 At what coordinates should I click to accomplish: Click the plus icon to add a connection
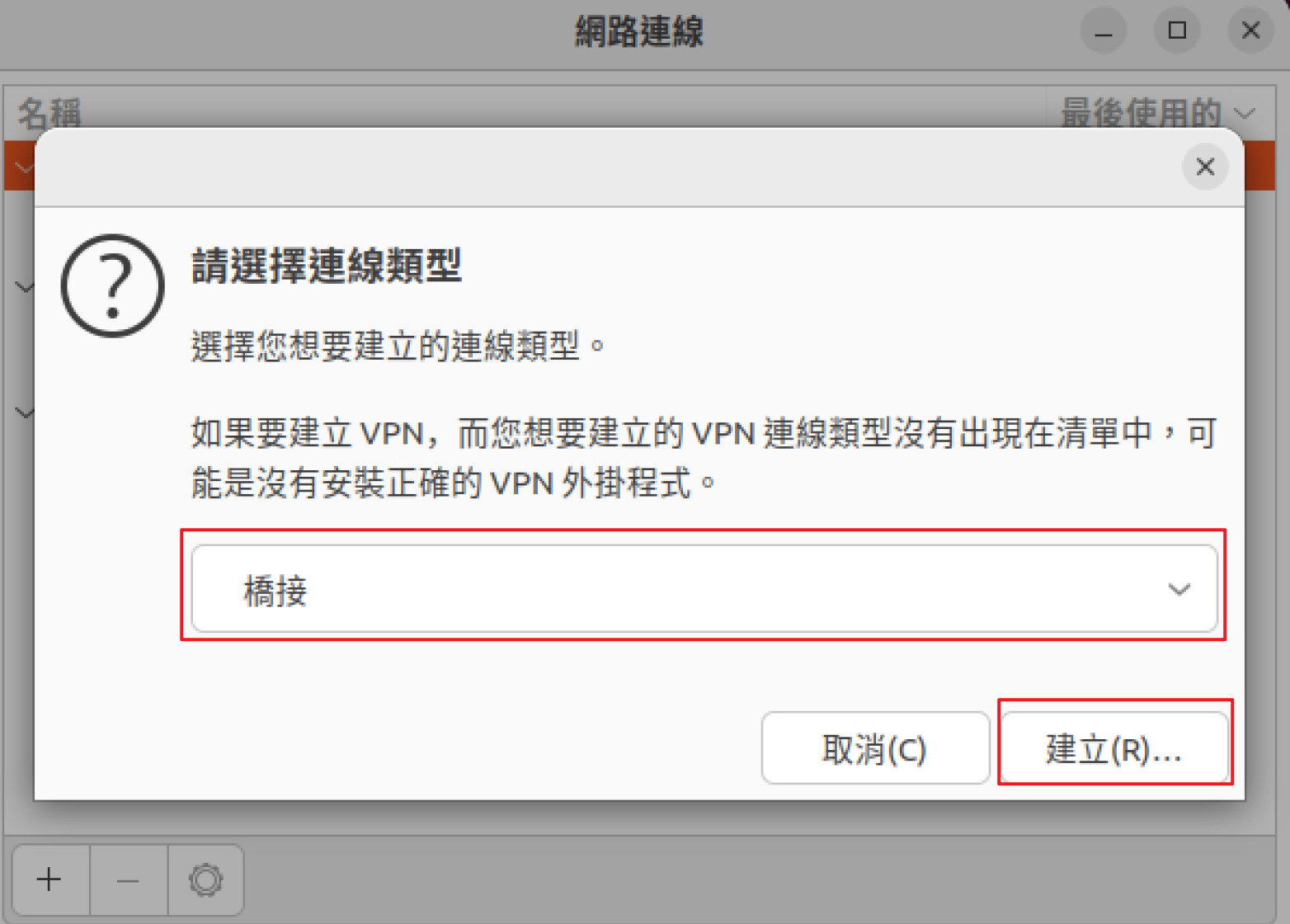point(49,879)
